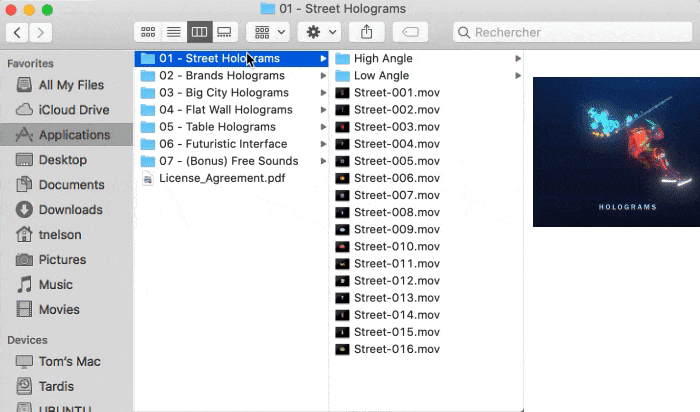700x412 pixels.
Task: Switch to icon view
Action: pyautogui.click(x=148, y=32)
